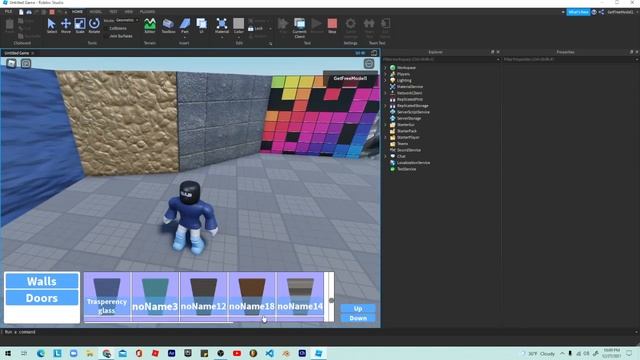Screen dimensions: 640x360
Task: Expand the Chat tree node
Action: (386, 156)
